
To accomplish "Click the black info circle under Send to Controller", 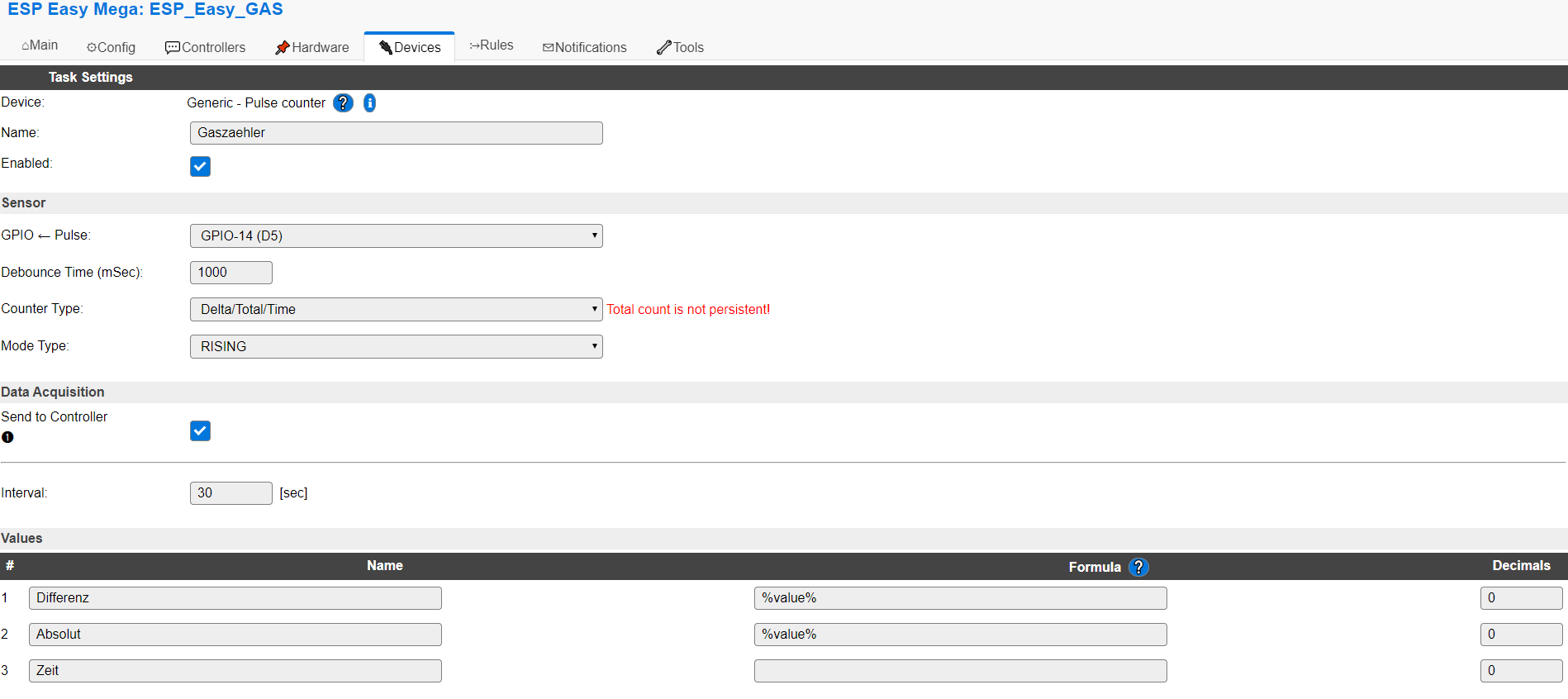I will pos(7,437).
